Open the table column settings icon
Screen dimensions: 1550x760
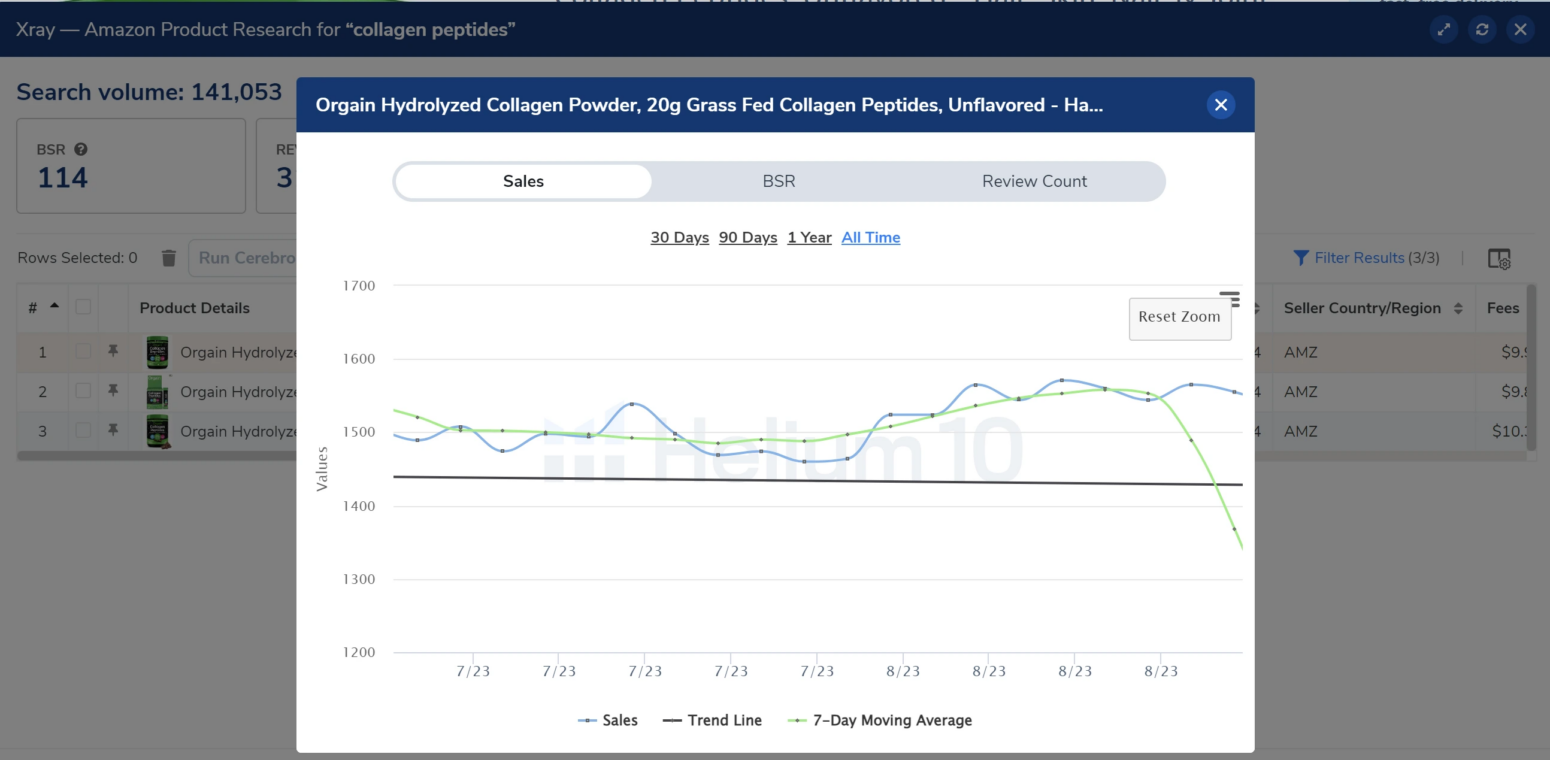1499,258
